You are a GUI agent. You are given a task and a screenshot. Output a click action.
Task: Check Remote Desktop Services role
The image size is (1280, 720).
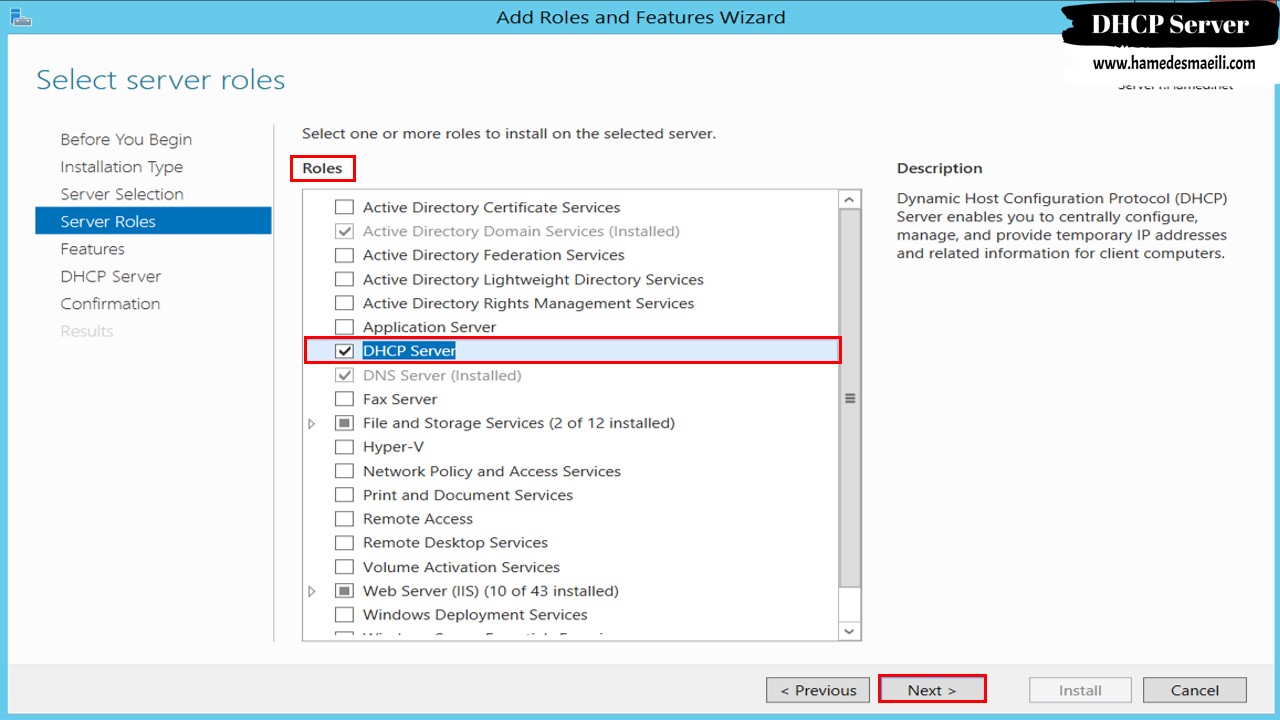tap(344, 543)
